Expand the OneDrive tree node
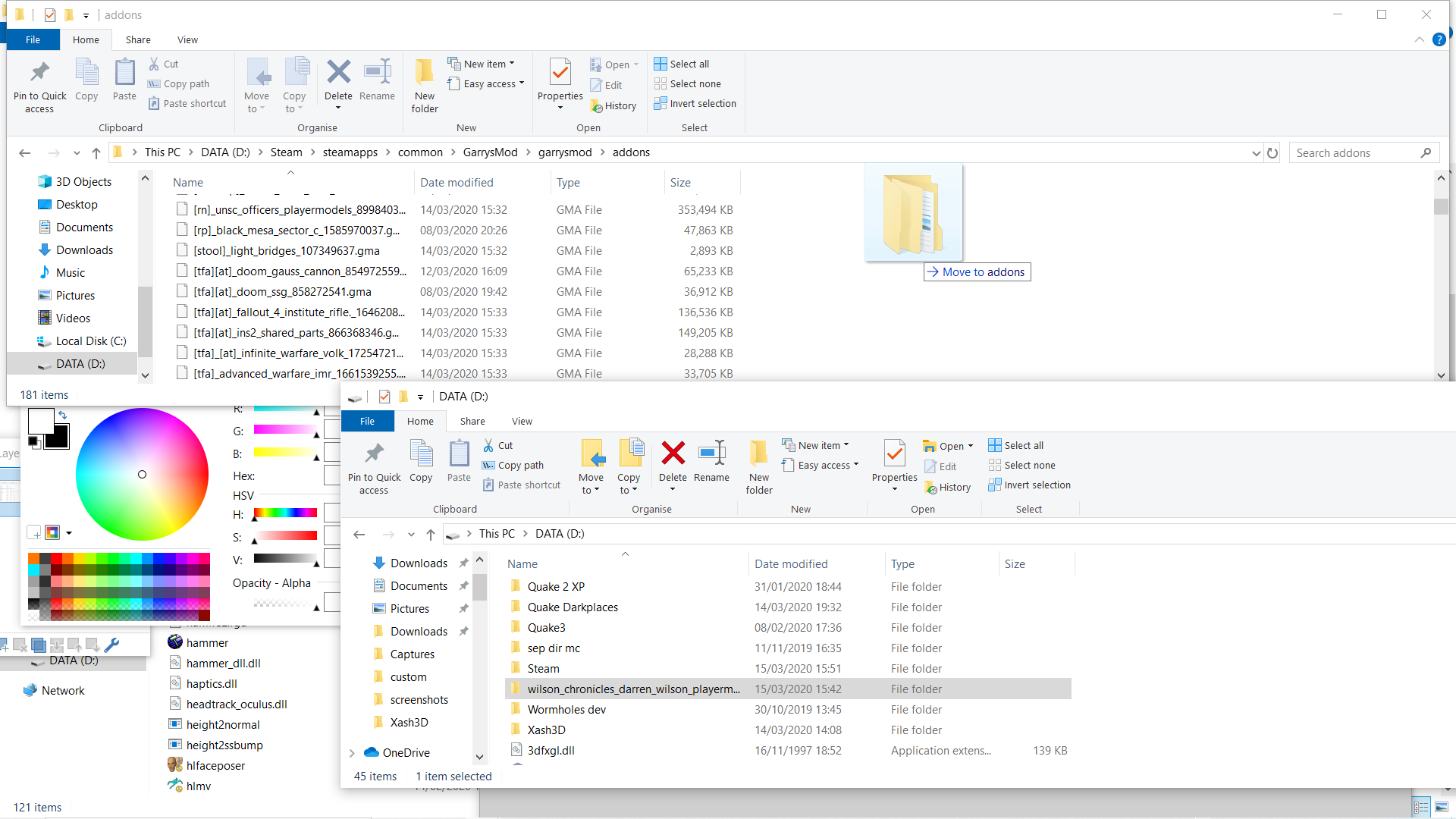Image resolution: width=1456 pixels, height=819 pixels. coord(352,753)
